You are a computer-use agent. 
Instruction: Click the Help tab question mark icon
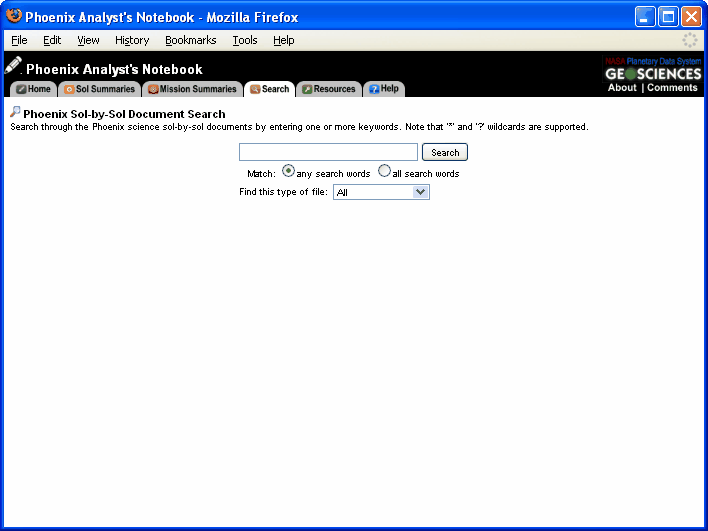click(374, 89)
